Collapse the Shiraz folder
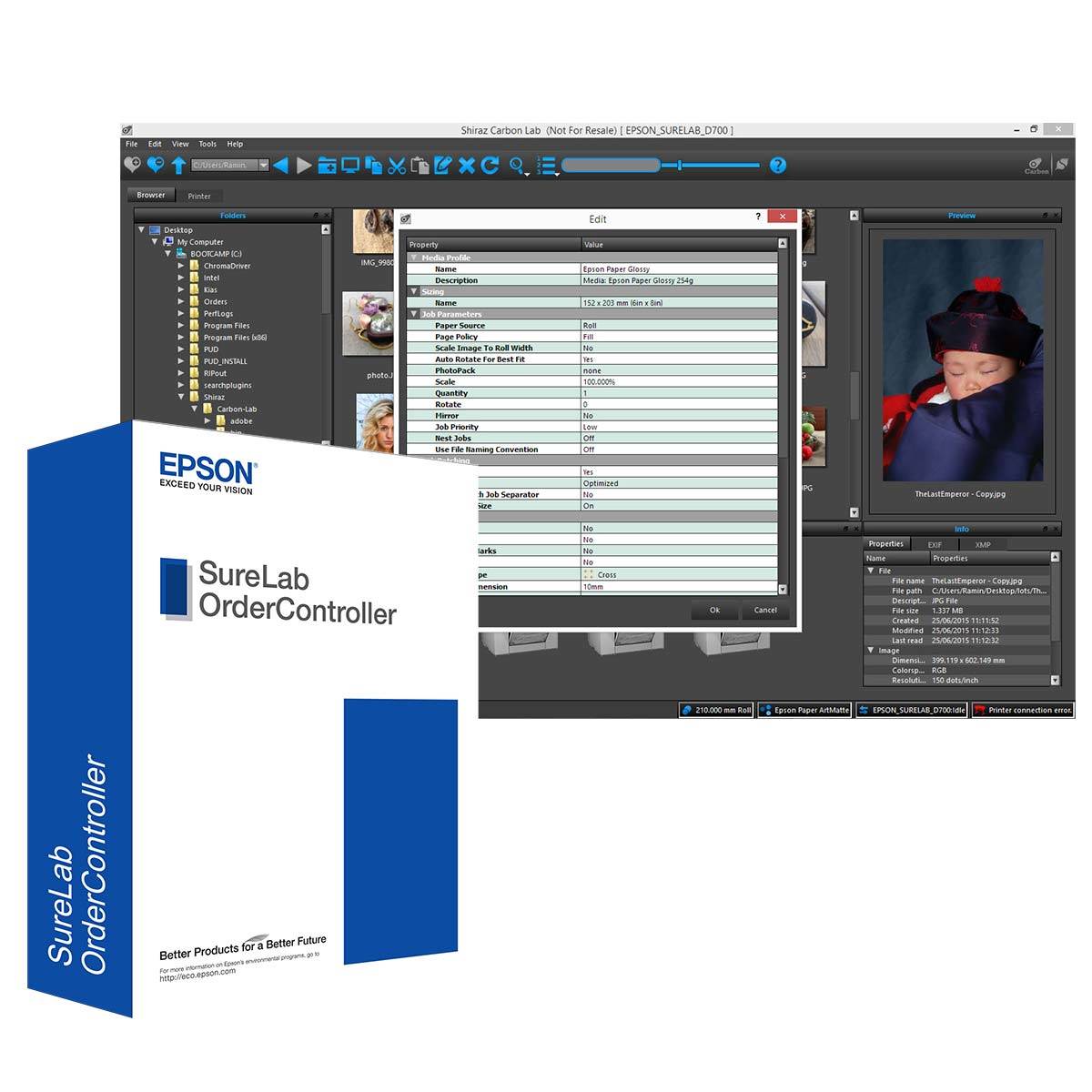The width and height of the screenshot is (1092, 1092). (181, 397)
